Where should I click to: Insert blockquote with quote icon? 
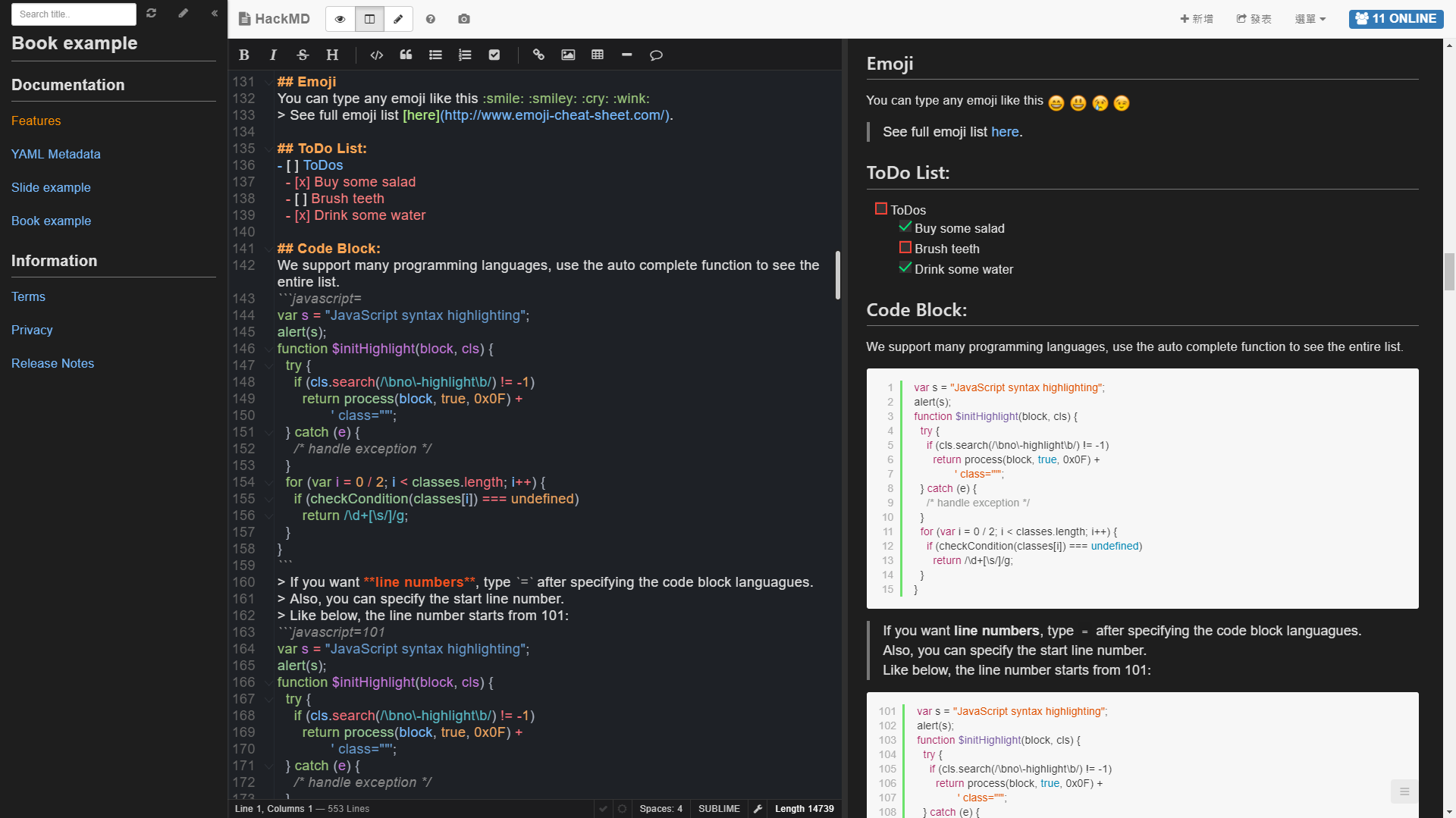406,55
